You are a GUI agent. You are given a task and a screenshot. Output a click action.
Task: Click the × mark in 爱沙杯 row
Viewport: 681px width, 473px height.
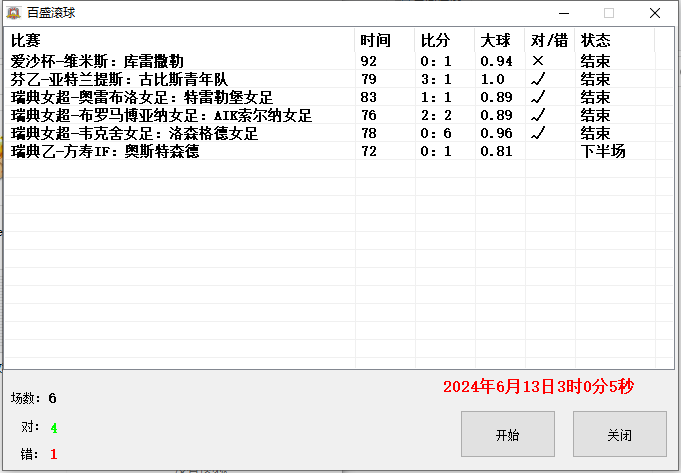(x=538, y=61)
